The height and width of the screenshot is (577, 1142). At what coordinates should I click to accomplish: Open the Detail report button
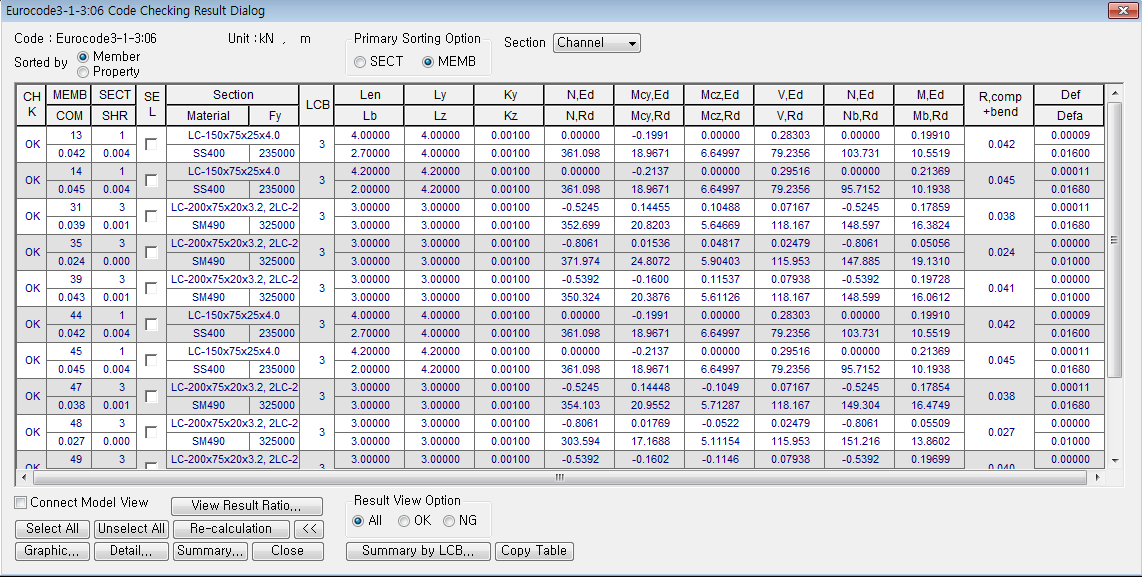tap(132, 551)
